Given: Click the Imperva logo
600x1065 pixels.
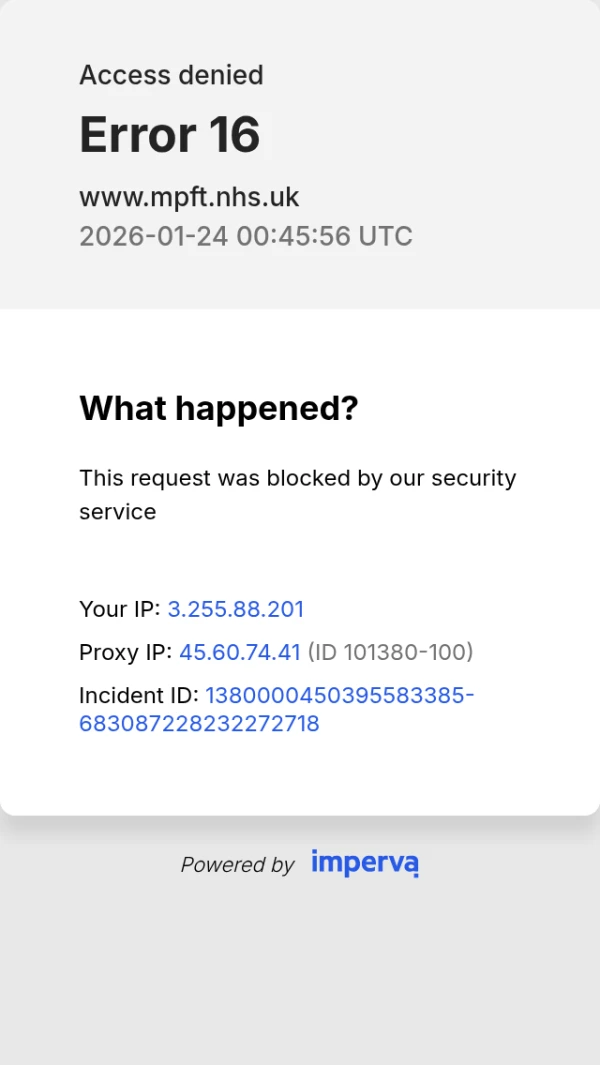Looking at the screenshot, I should click(x=364, y=863).
